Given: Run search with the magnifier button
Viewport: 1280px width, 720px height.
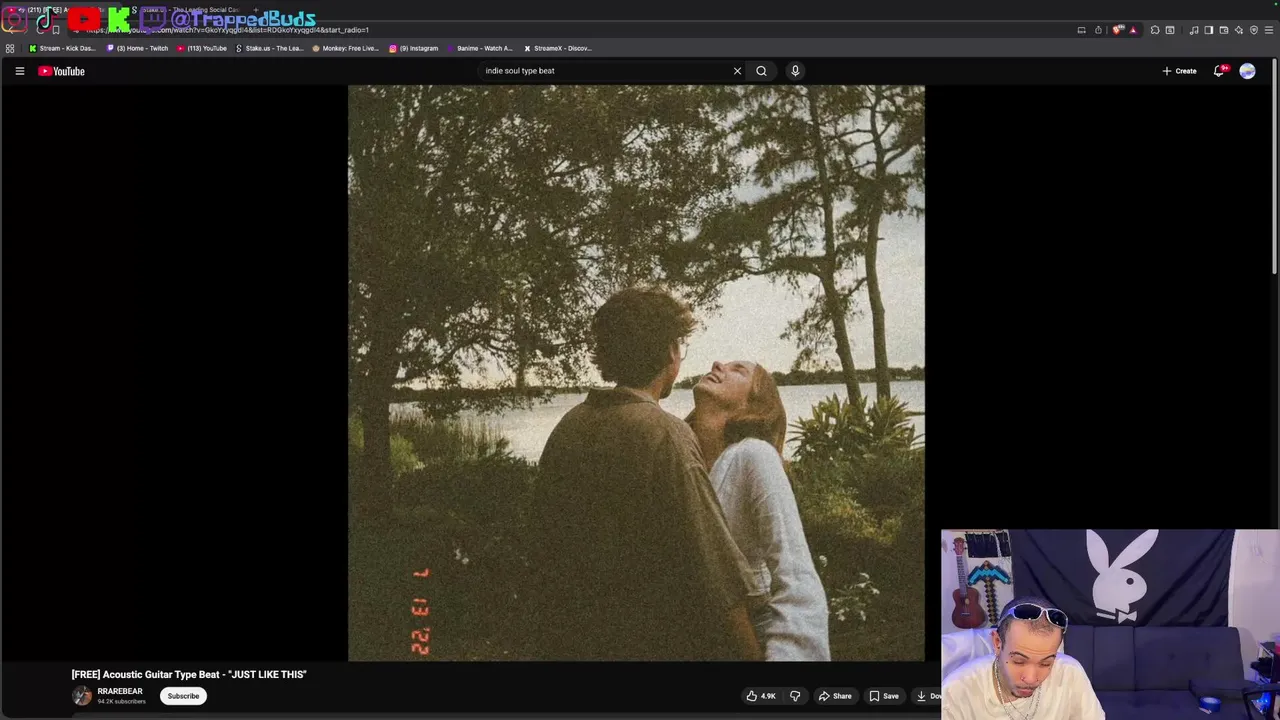Looking at the screenshot, I should click(761, 71).
